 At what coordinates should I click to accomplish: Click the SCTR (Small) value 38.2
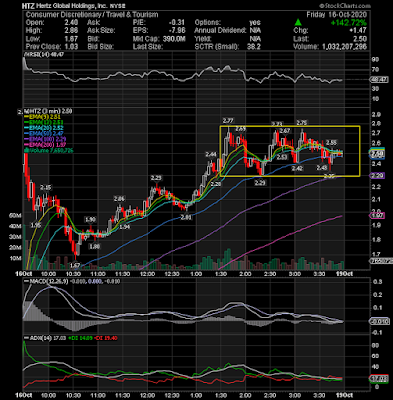[254, 47]
